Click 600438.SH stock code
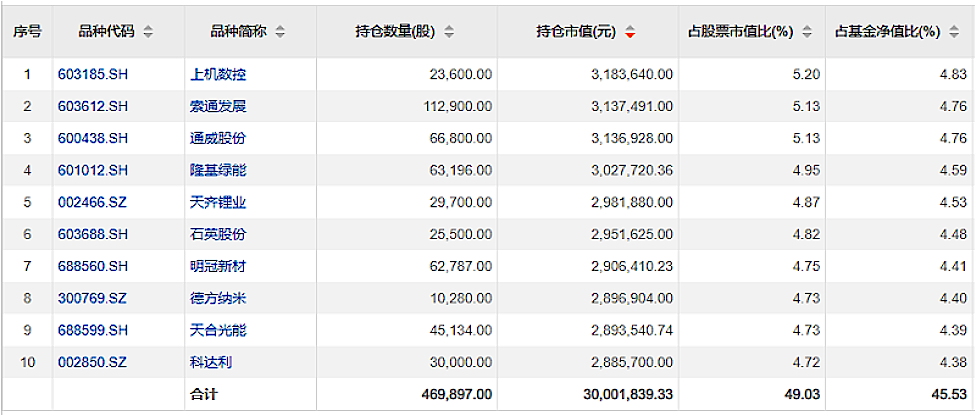 pos(93,138)
